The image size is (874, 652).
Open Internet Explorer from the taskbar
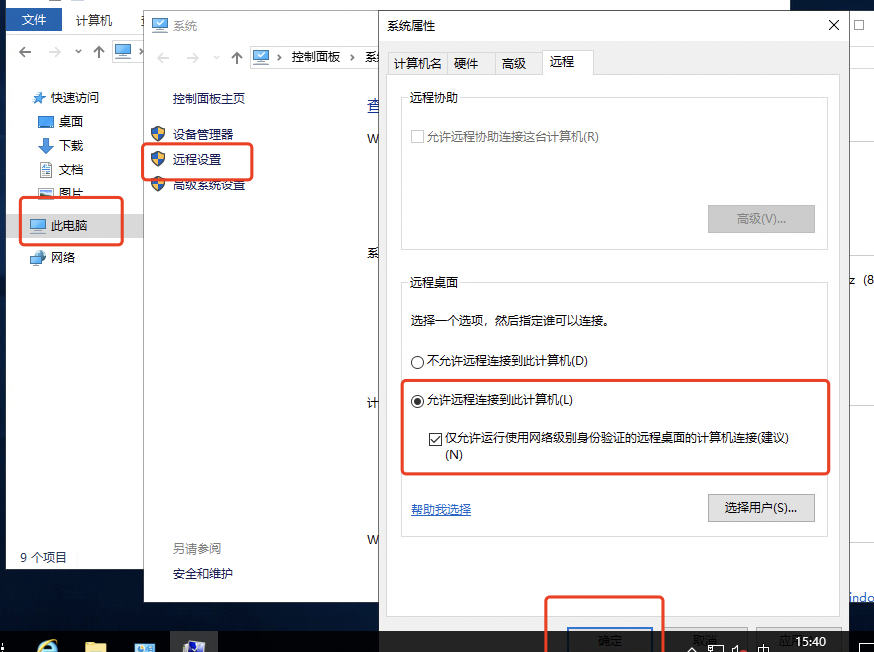point(46,645)
